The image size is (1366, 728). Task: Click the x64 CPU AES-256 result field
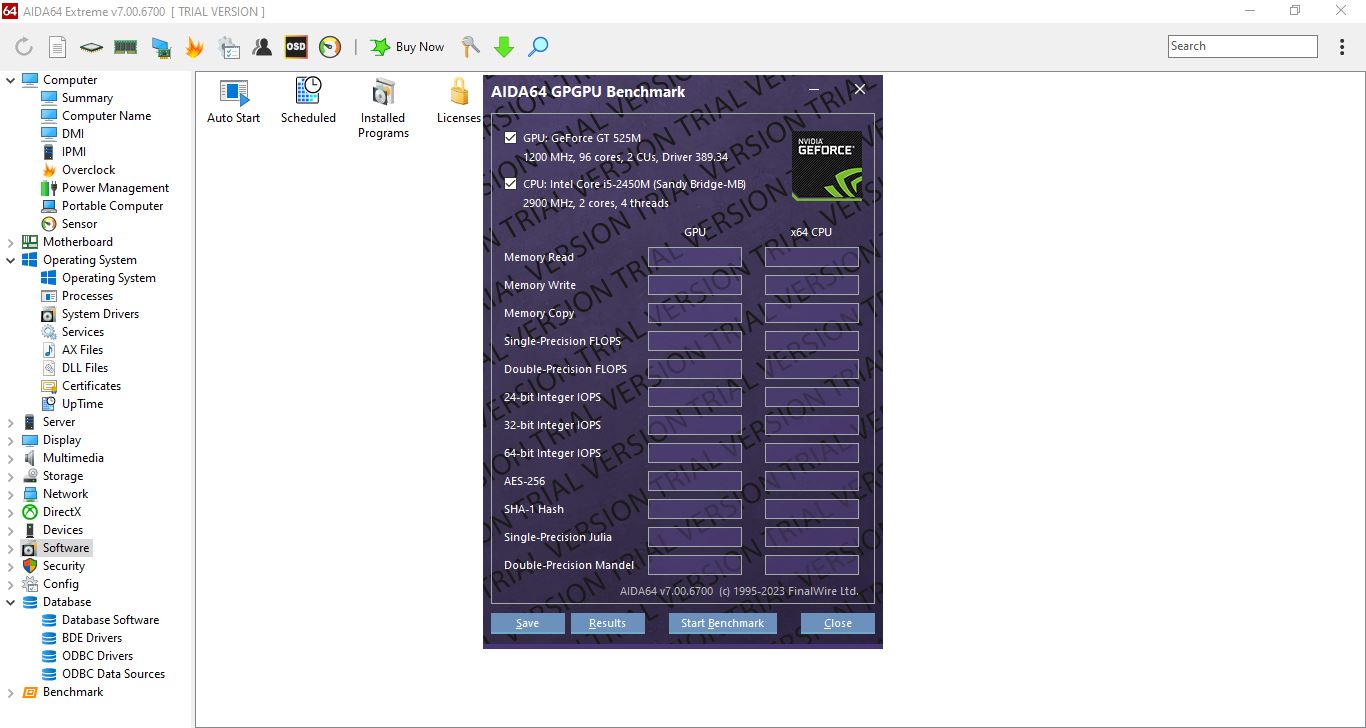[812, 481]
